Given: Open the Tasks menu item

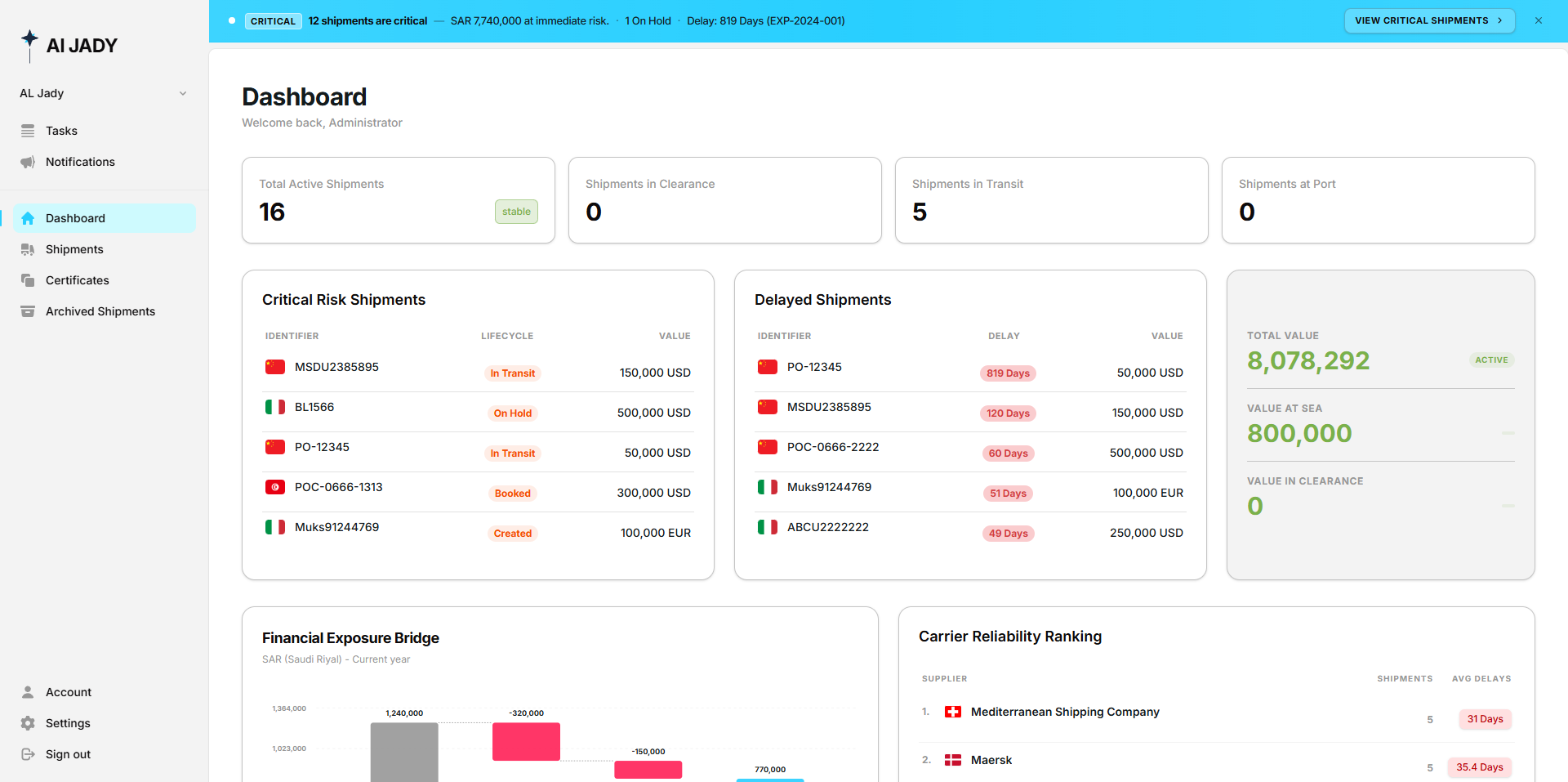Looking at the screenshot, I should tap(104, 131).
